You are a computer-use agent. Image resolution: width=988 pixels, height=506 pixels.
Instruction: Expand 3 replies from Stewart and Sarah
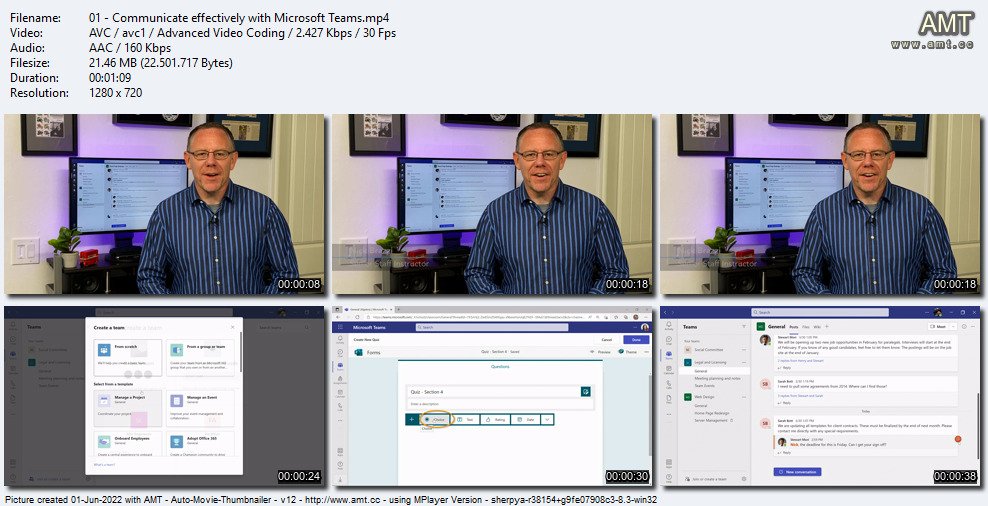(x=800, y=395)
